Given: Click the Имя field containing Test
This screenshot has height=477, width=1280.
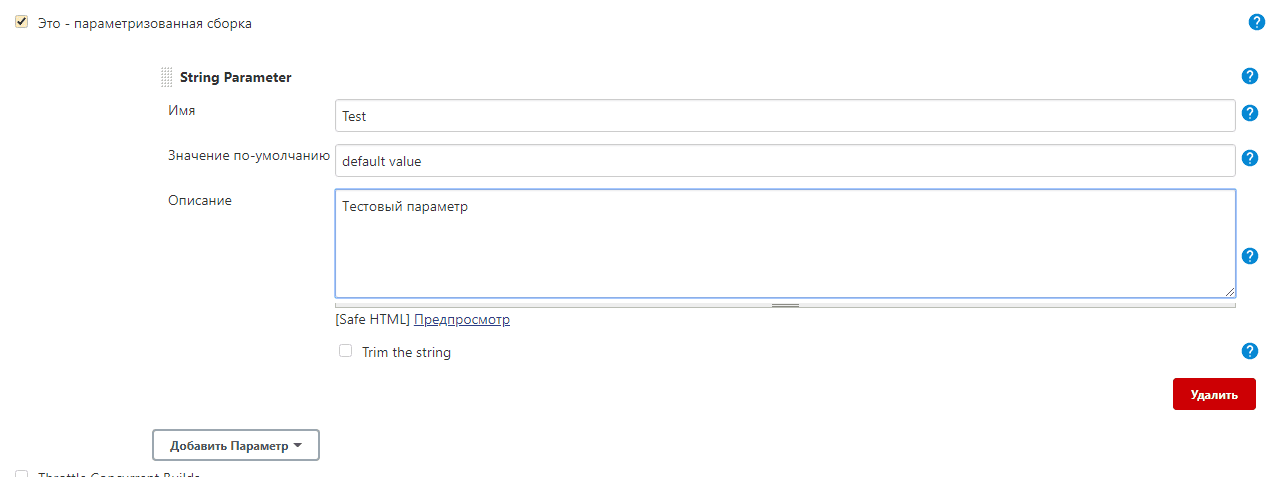Looking at the screenshot, I should [x=785, y=116].
